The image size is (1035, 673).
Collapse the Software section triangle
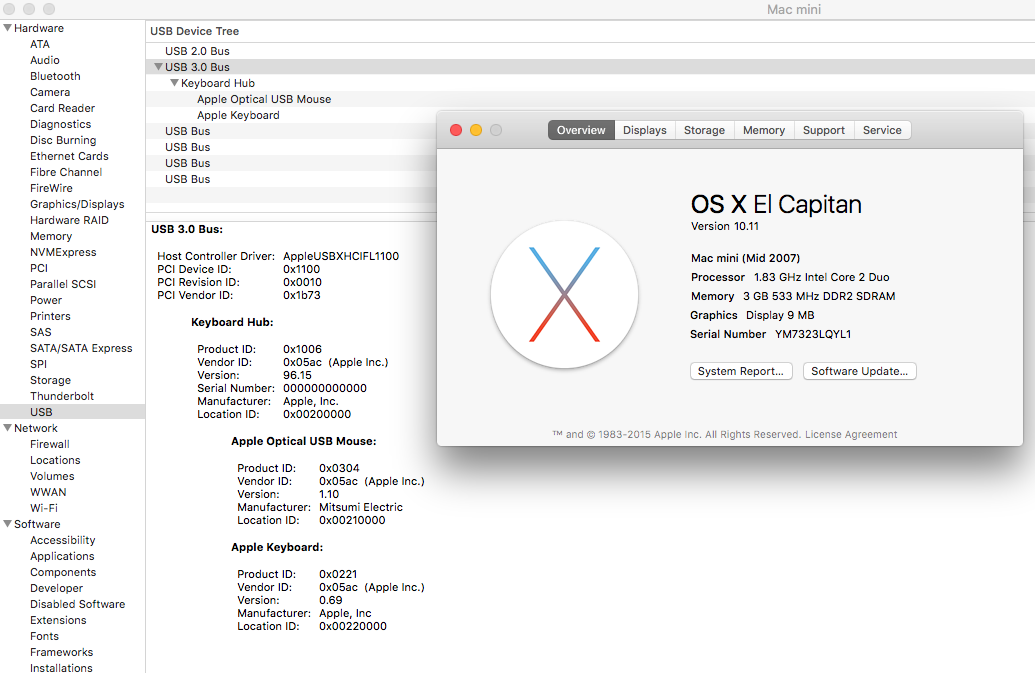[8, 524]
